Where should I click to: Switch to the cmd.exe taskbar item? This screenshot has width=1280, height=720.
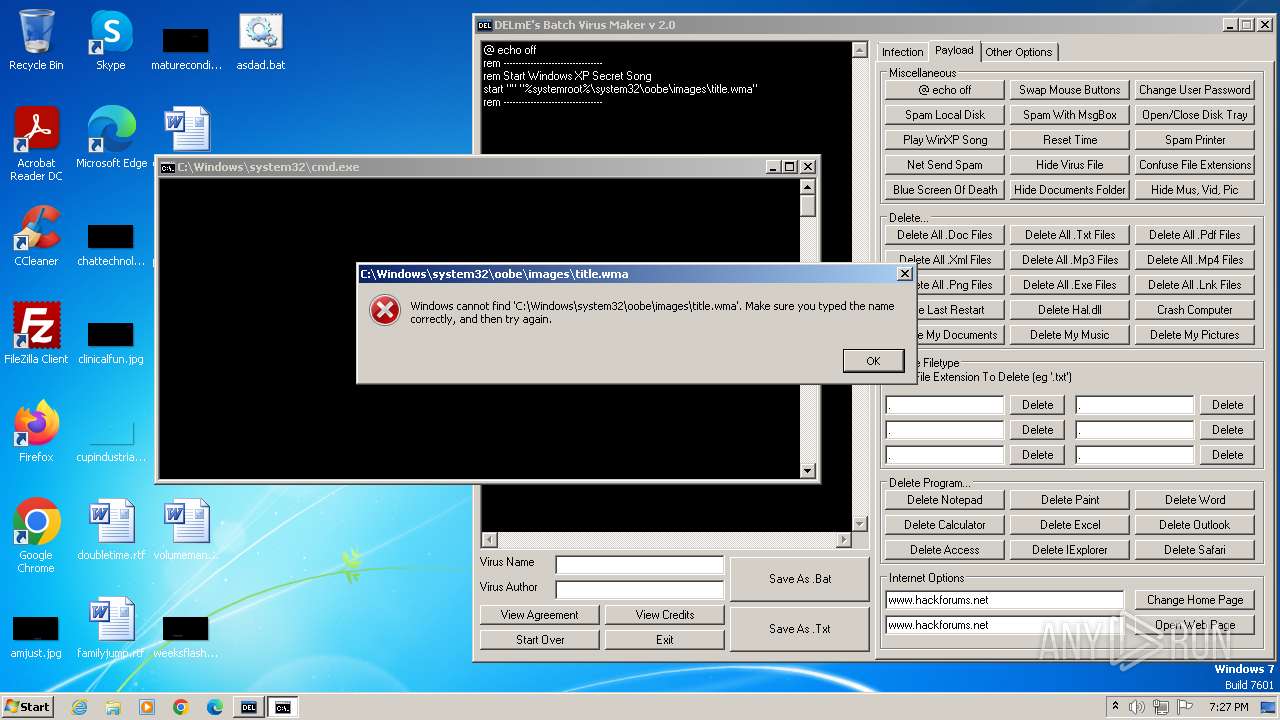pos(283,707)
